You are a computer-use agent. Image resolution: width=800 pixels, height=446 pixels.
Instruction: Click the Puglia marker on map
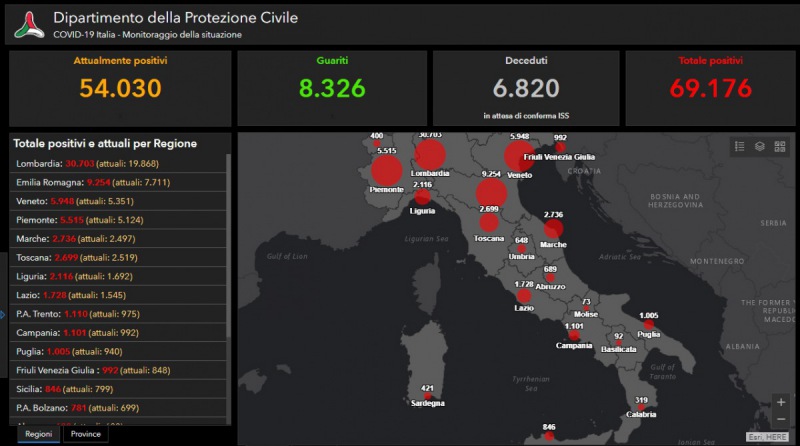(650, 324)
